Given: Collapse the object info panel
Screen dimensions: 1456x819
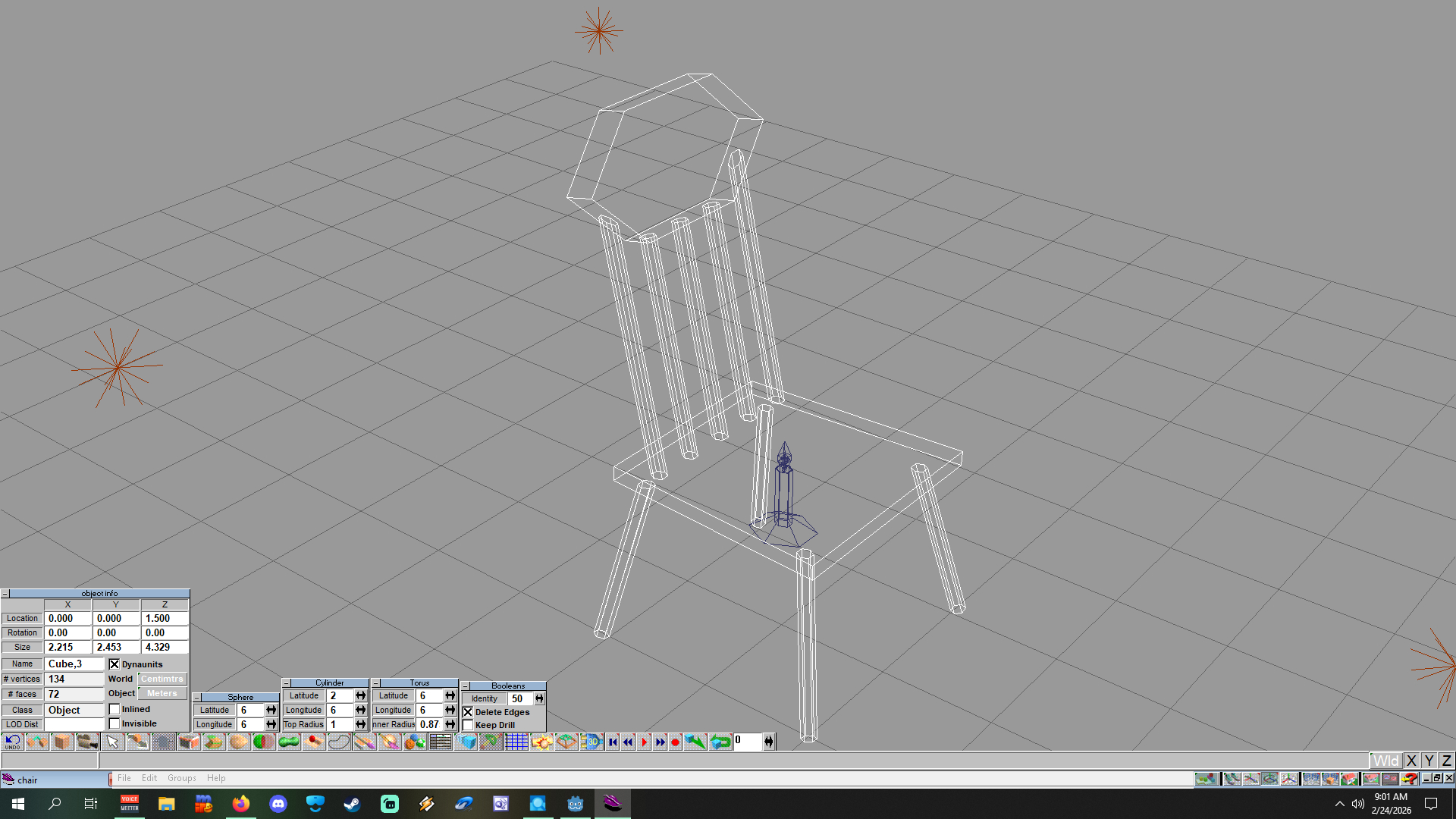Looking at the screenshot, I should click(x=5, y=594).
